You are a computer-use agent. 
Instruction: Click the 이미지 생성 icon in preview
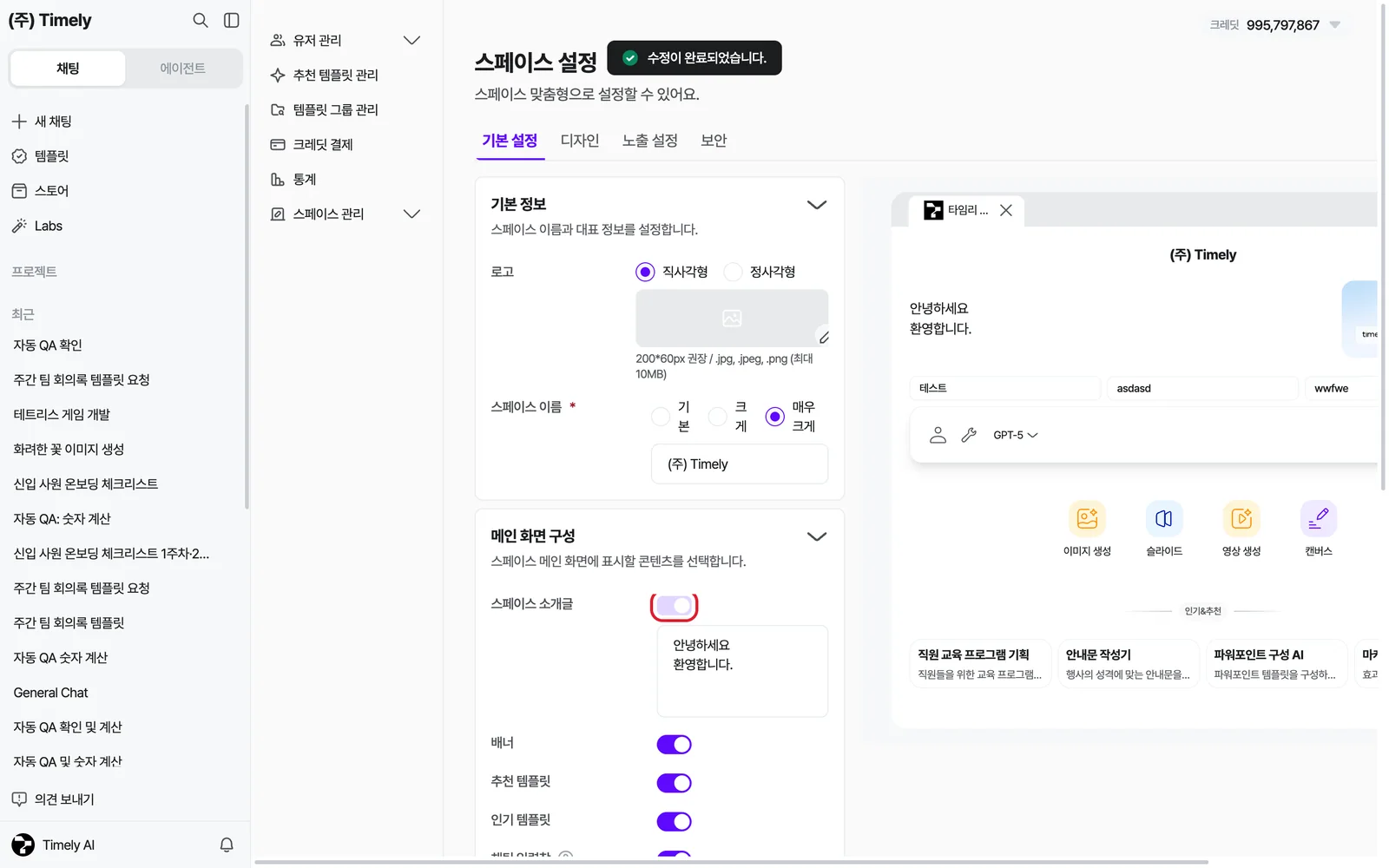coord(1087,518)
